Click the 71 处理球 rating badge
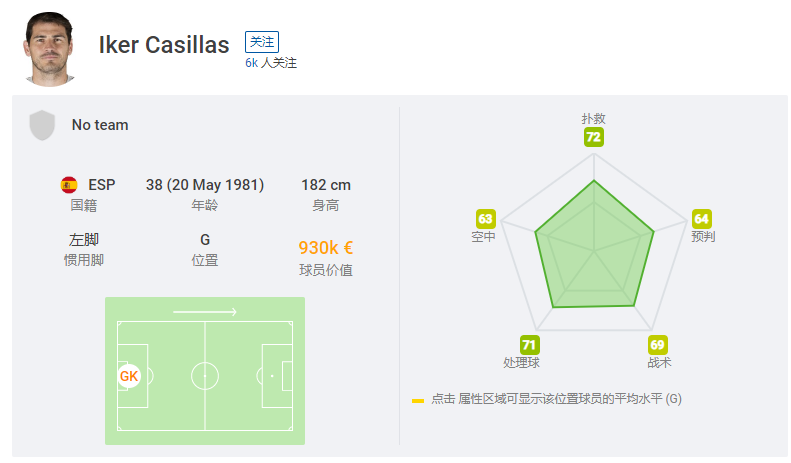Screen dimensions: 791x463 (529, 345)
